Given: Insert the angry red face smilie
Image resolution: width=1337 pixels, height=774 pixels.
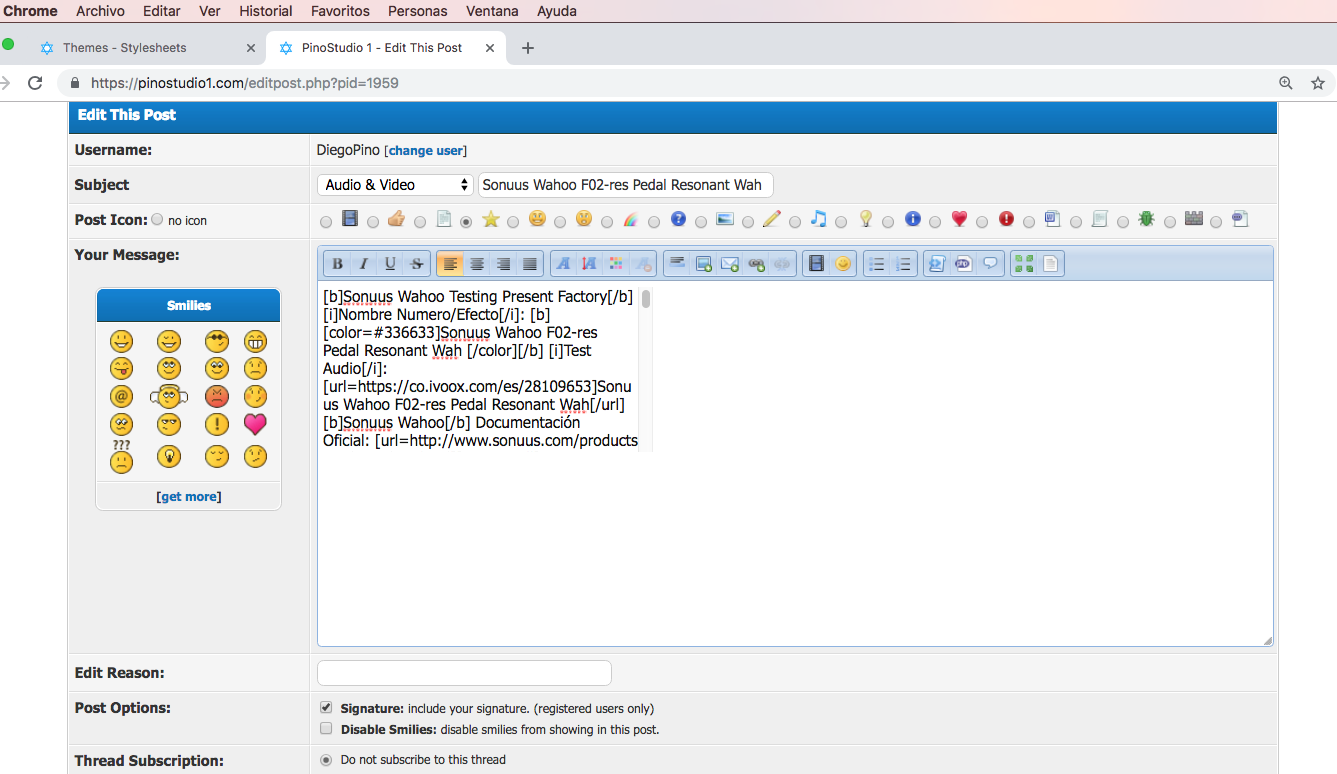Looking at the screenshot, I should tap(217, 396).
